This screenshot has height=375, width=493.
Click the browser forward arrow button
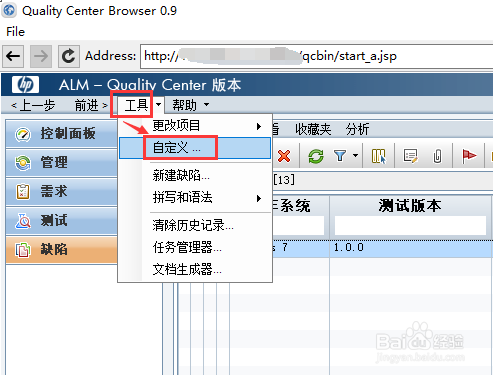[41, 56]
